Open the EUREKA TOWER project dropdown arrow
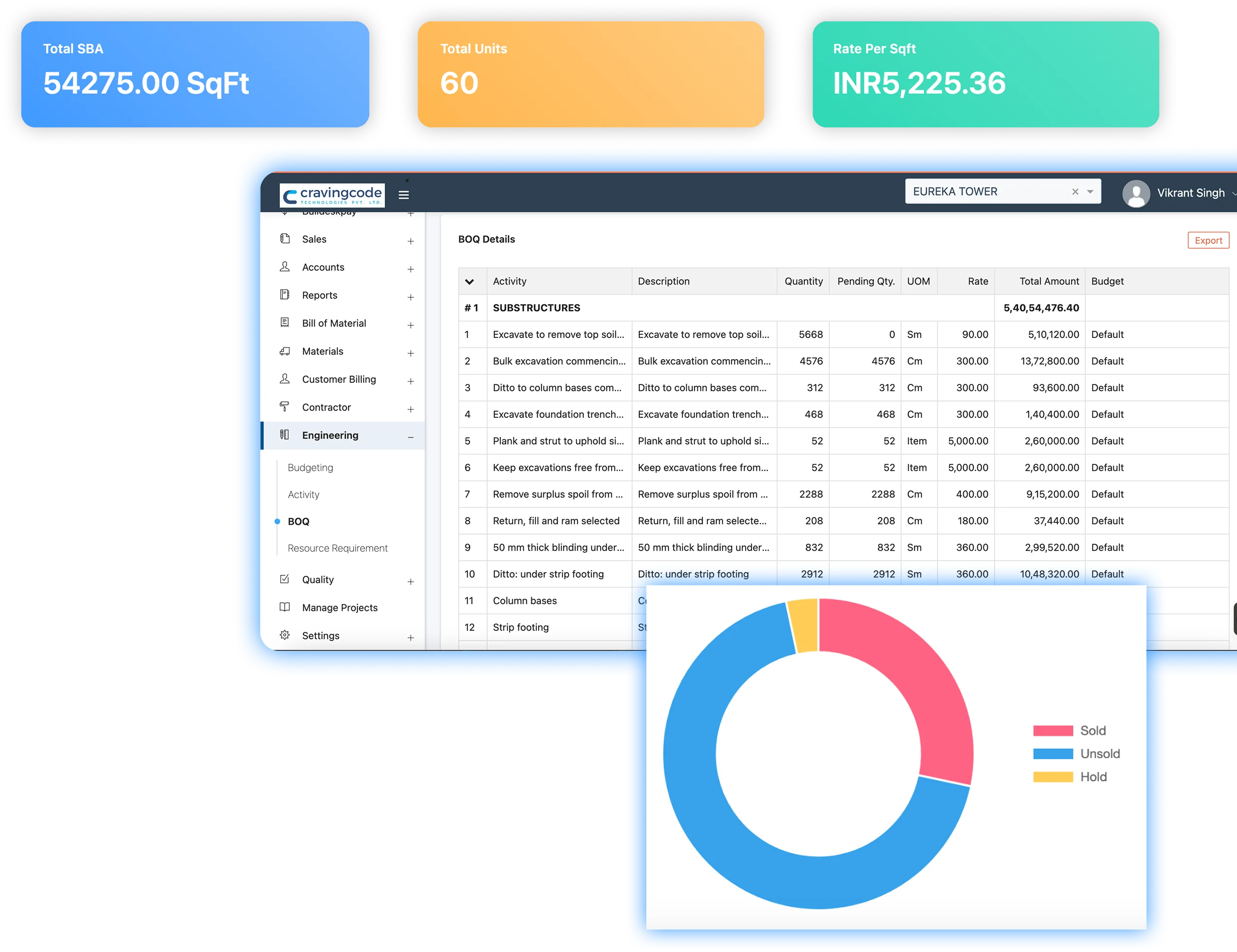Screen dimensions: 1237x952 coord(1090,191)
